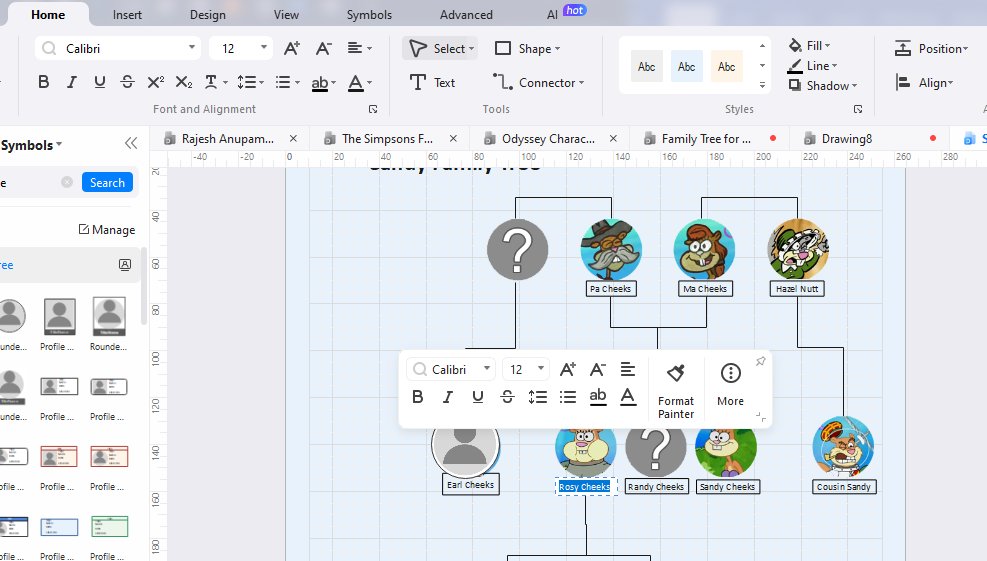Screen dimensions: 987x561
Task: Click the profile icon beside library name
Action: pyautogui.click(x=125, y=265)
